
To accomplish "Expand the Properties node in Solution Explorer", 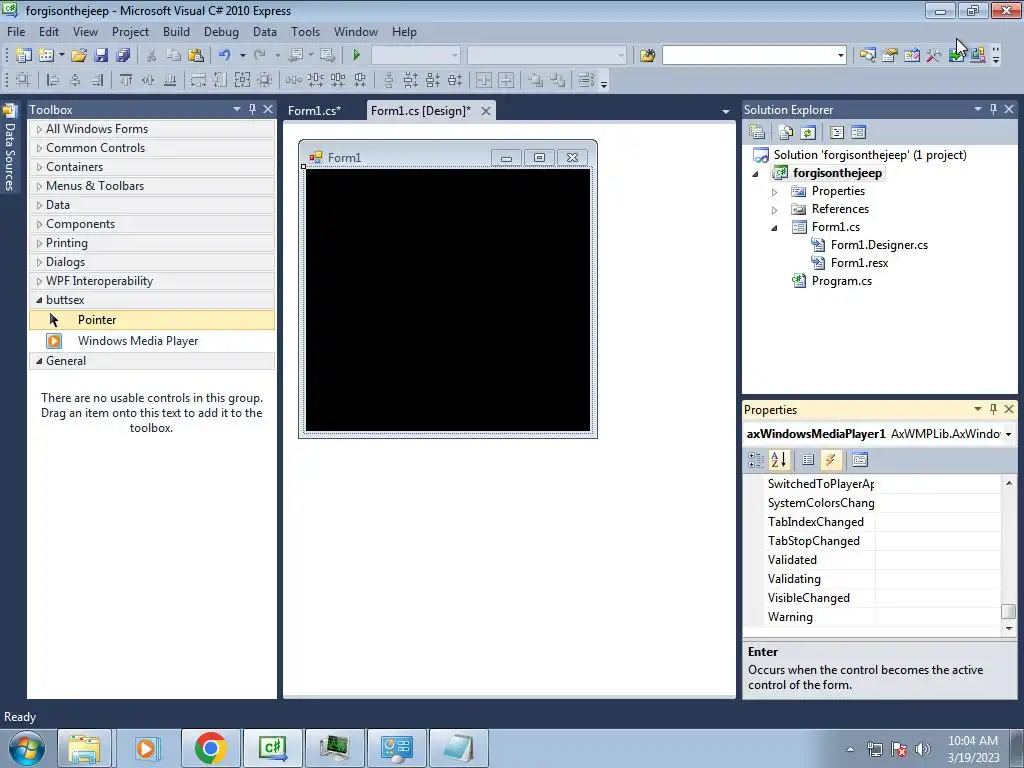I will click(x=775, y=192).
